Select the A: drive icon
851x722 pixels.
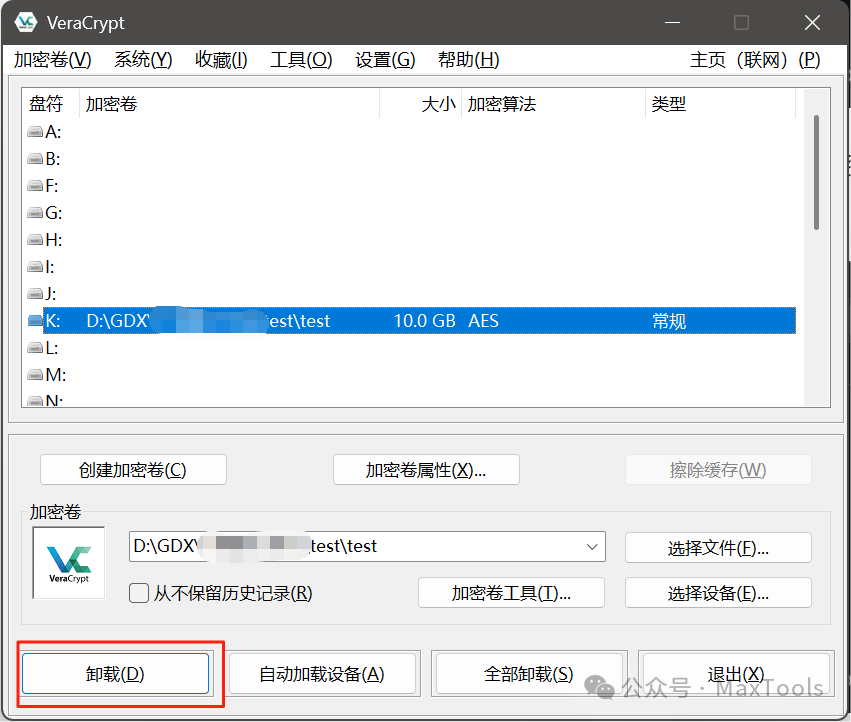coord(35,132)
